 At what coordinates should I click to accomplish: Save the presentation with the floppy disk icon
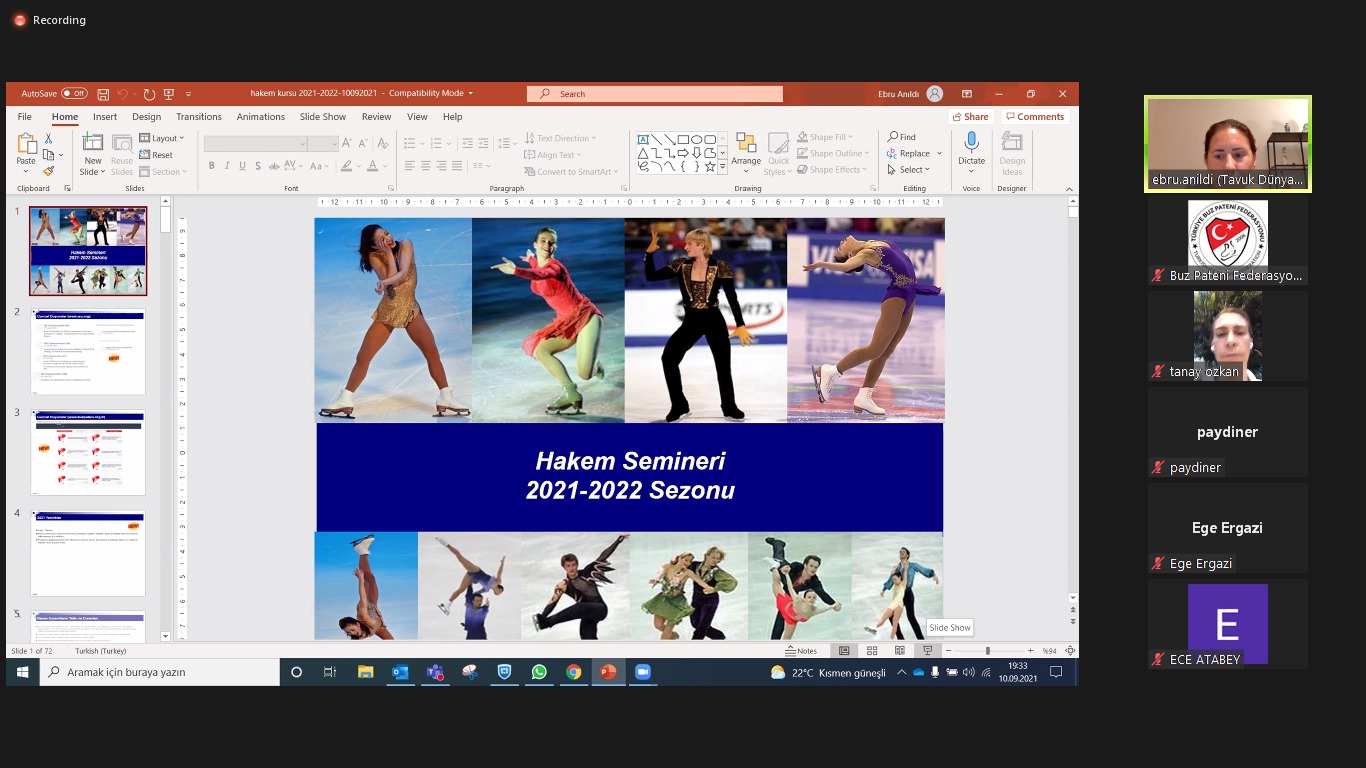pyautogui.click(x=103, y=94)
